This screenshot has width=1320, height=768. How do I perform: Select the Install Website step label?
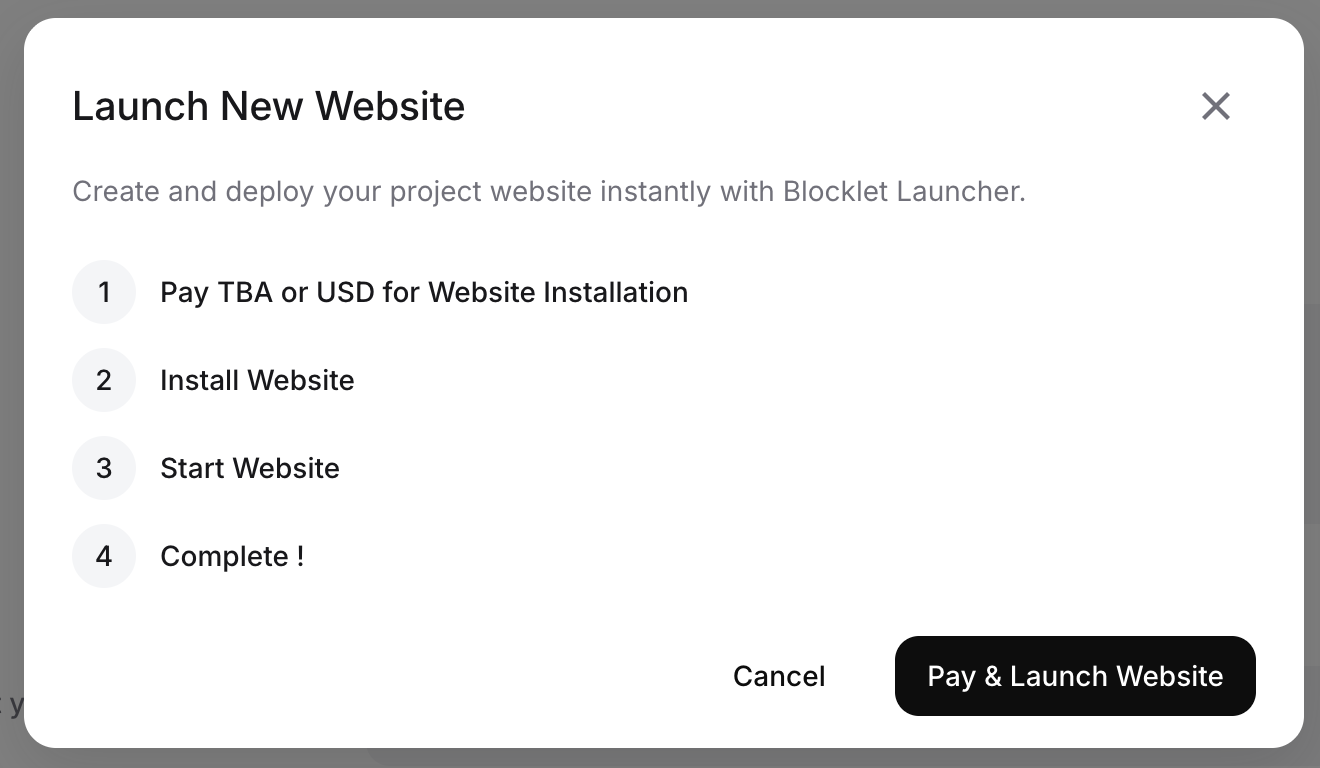[x=257, y=380]
